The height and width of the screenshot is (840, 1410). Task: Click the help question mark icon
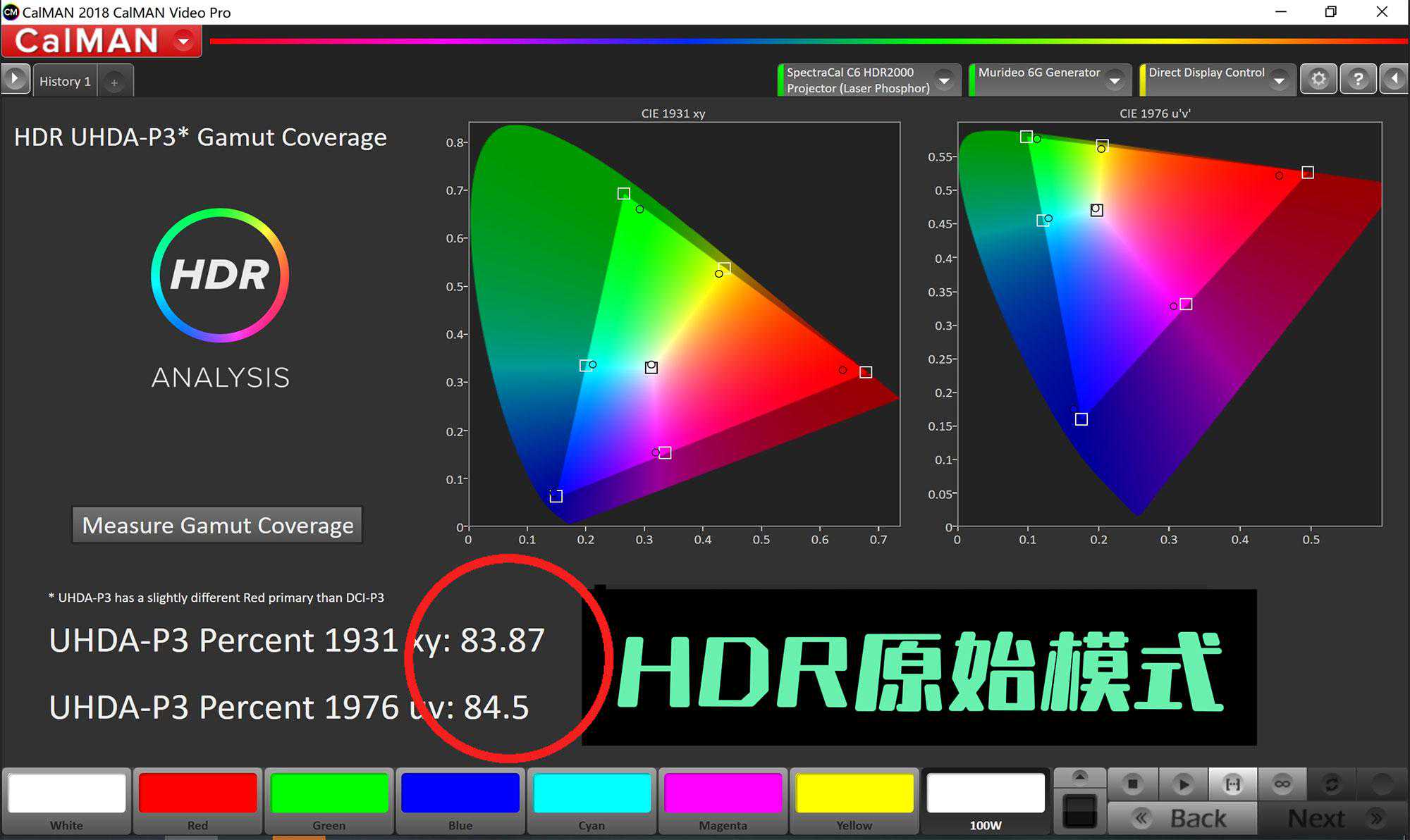(x=1358, y=79)
